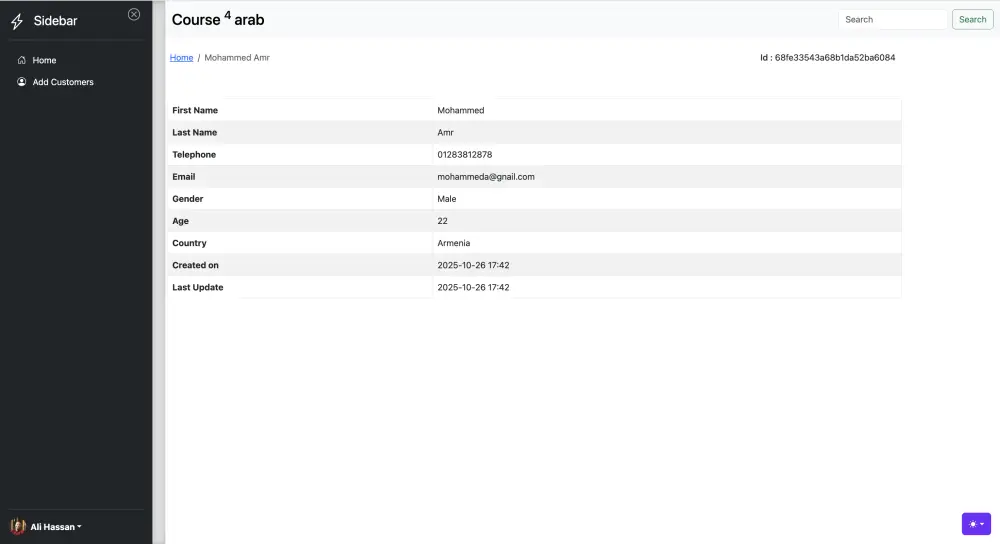Viewport: 1000px width, 544px height.
Task: Click the Sidebar brand title text
Action: [x=55, y=21]
